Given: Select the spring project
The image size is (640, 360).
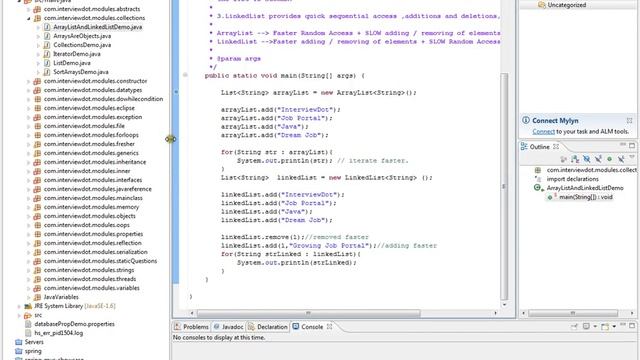Looking at the screenshot, I should 33,351.
